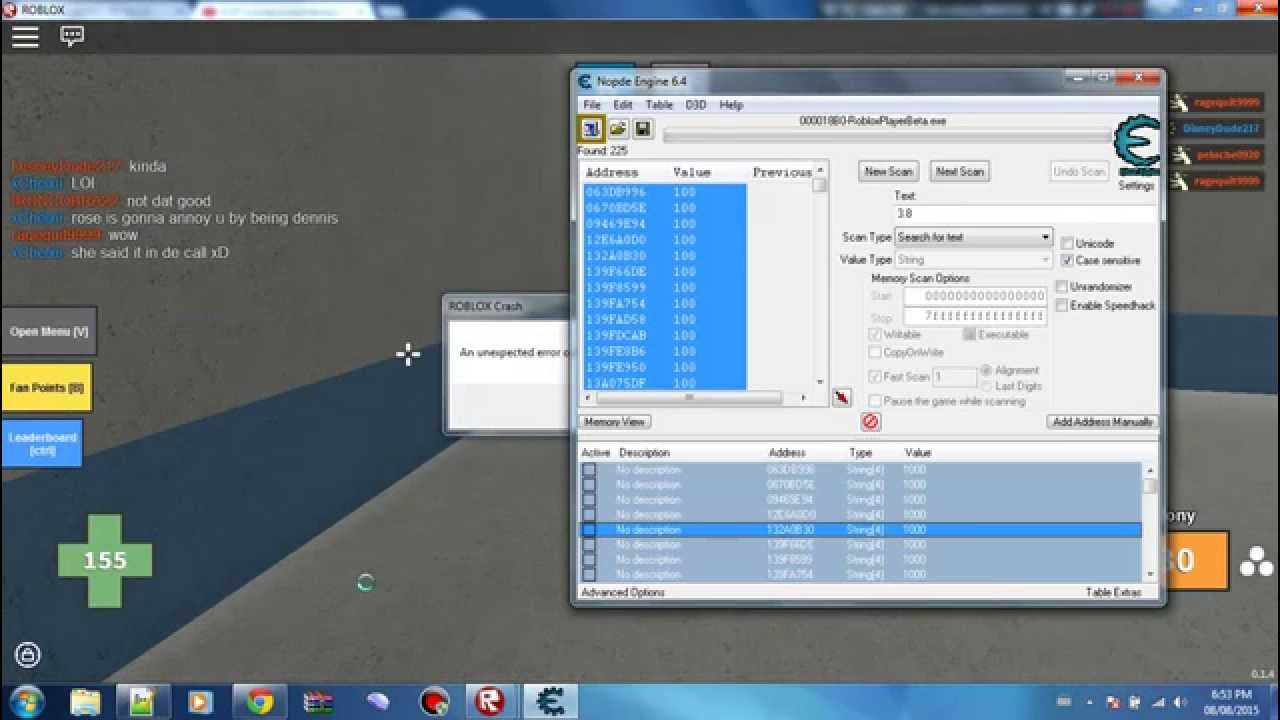Open WinRAR from the taskbar
Screen dimensions: 1280x720
(x=318, y=702)
